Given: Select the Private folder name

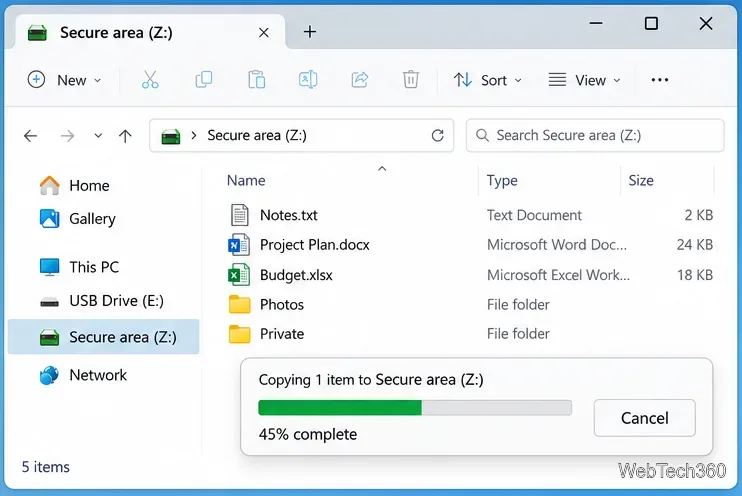Looking at the screenshot, I should click(282, 334).
